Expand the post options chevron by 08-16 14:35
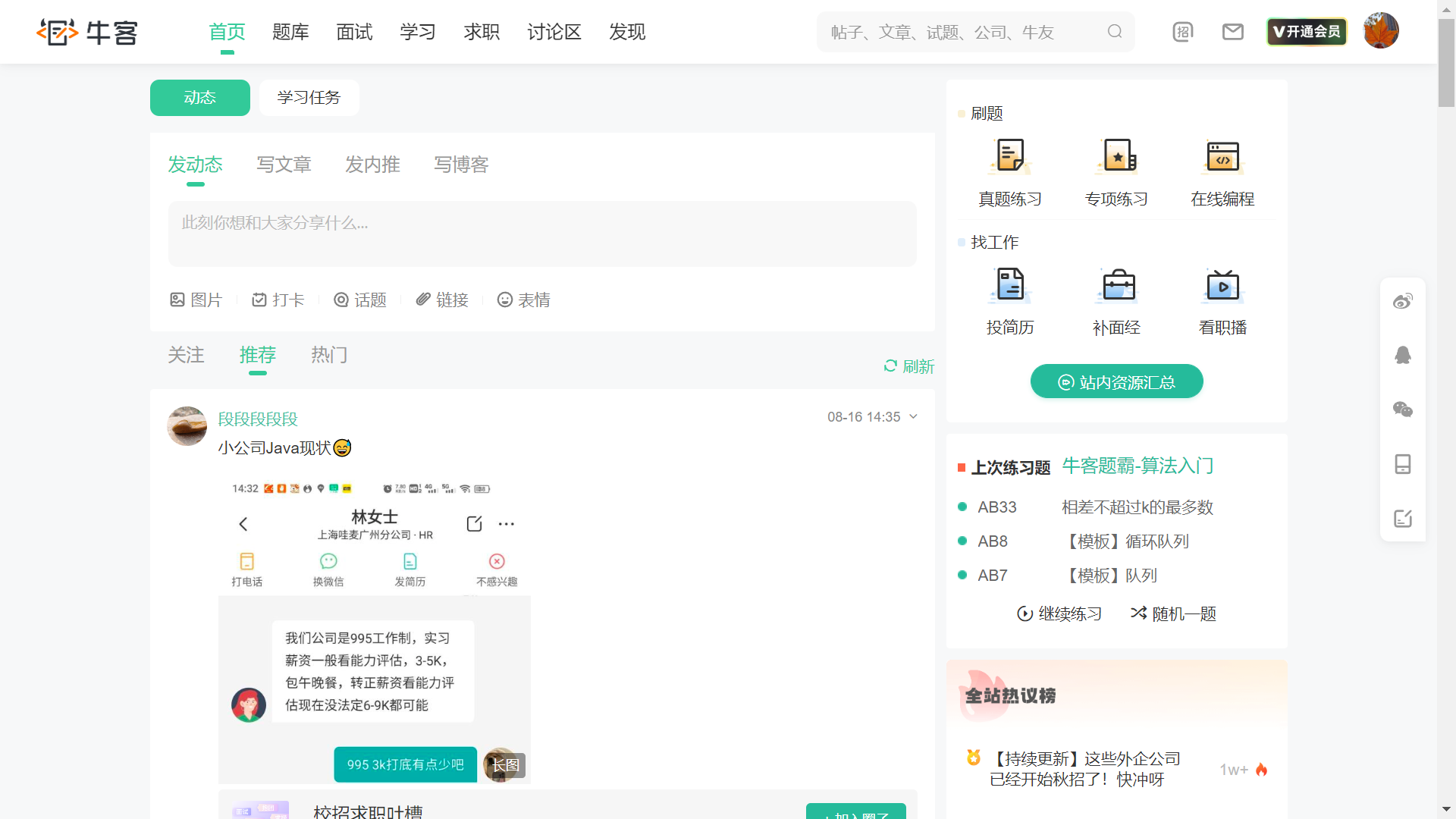Image resolution: width=1456 pixels, height=819 pixels. tap(913, 416)
